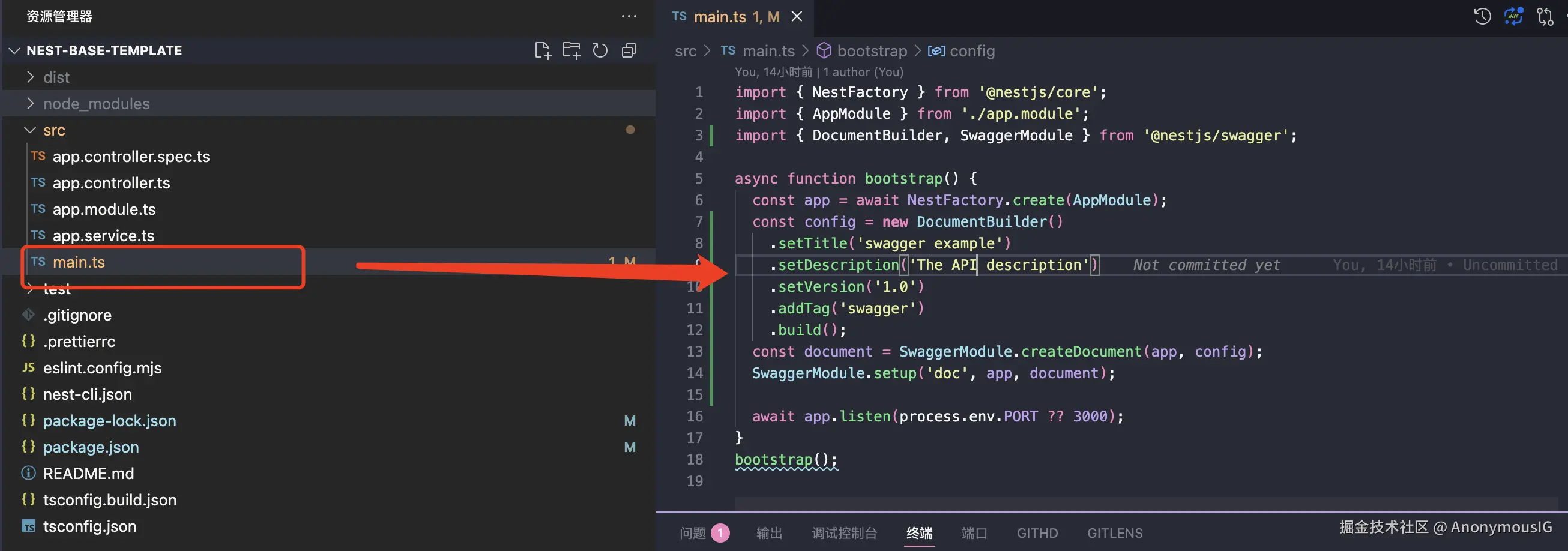This screenshot has width=1568, height=551.
Task: Click the 资源管理器 explorer title
Action: point(59,16)
